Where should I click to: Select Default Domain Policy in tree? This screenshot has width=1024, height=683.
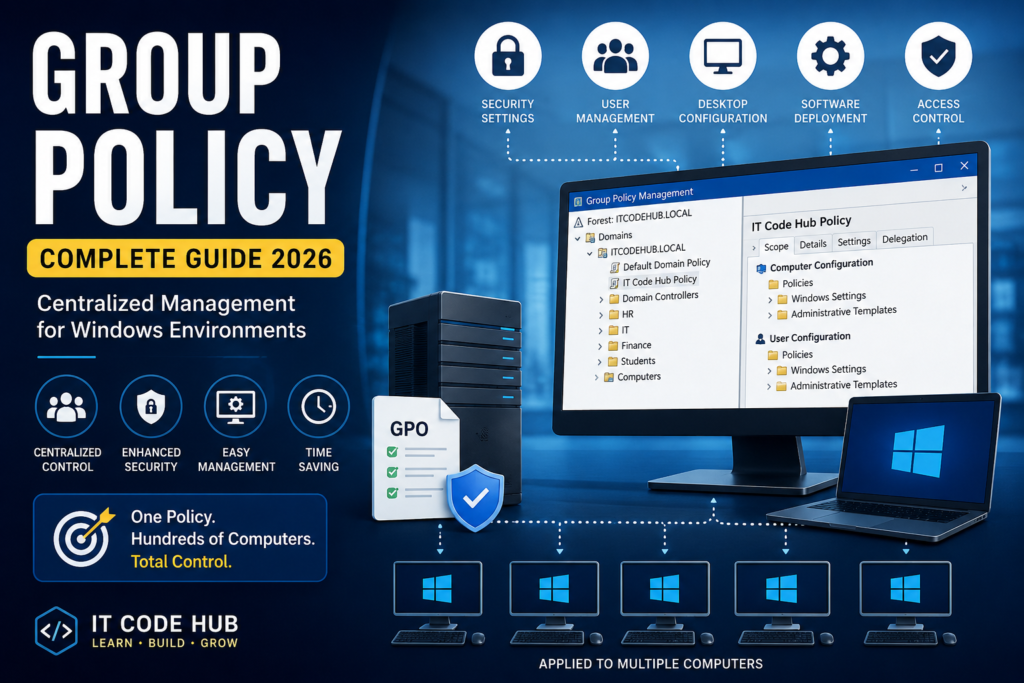(666, 264)
